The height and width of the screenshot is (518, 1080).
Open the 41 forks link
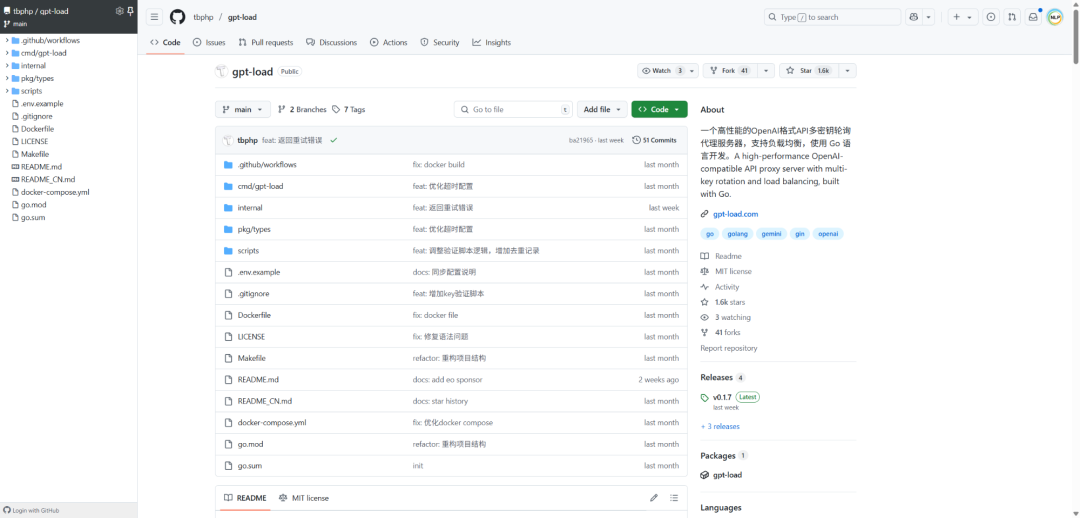tap(720, 333)
